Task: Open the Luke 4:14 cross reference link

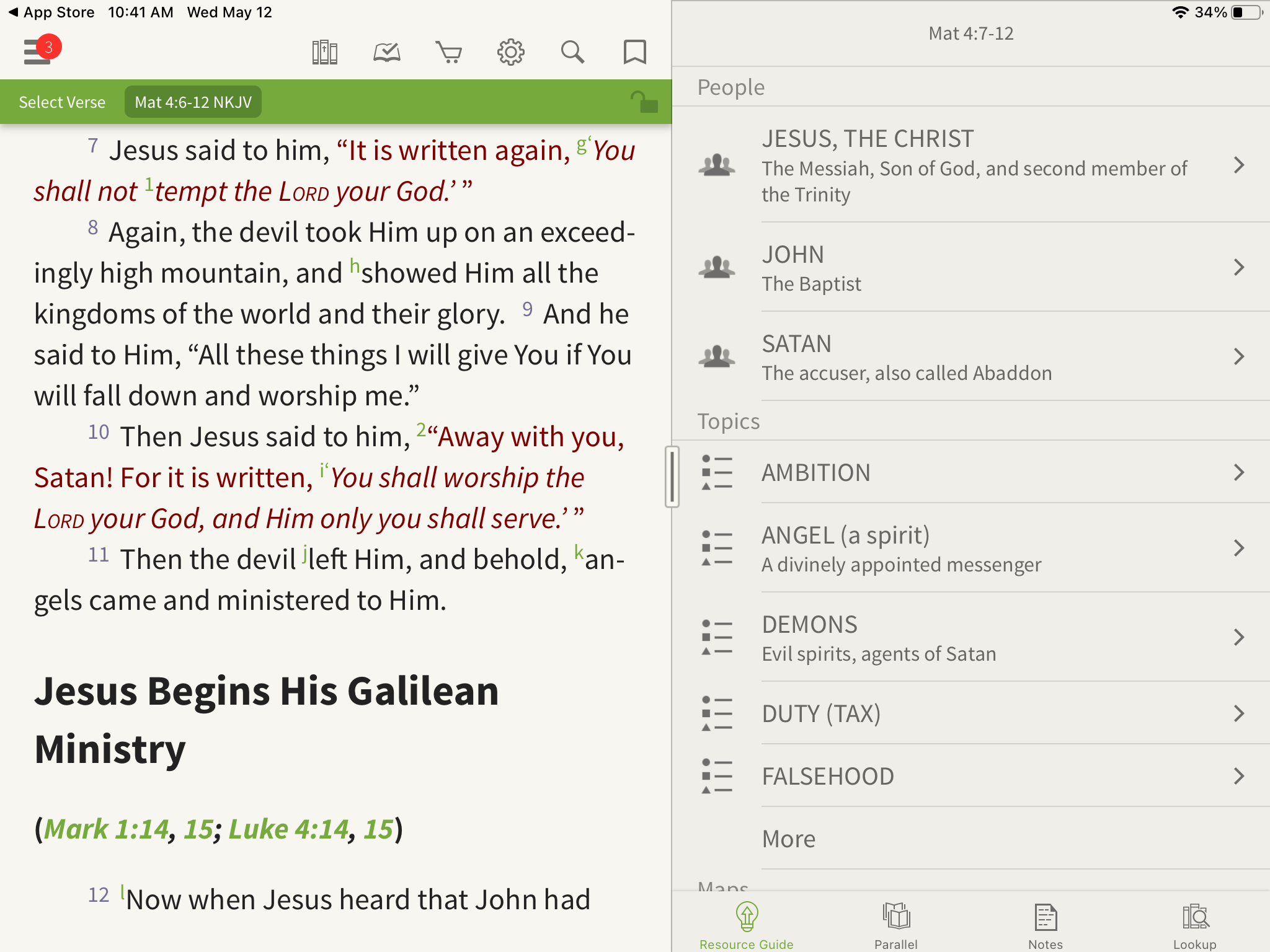Action: click(288, 829)
